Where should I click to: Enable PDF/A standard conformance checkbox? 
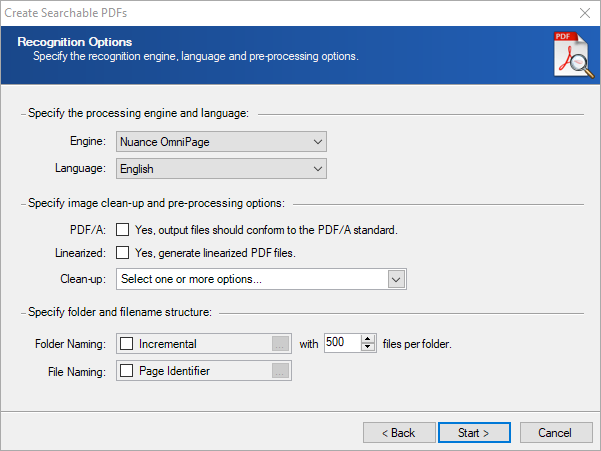[123, 230]
